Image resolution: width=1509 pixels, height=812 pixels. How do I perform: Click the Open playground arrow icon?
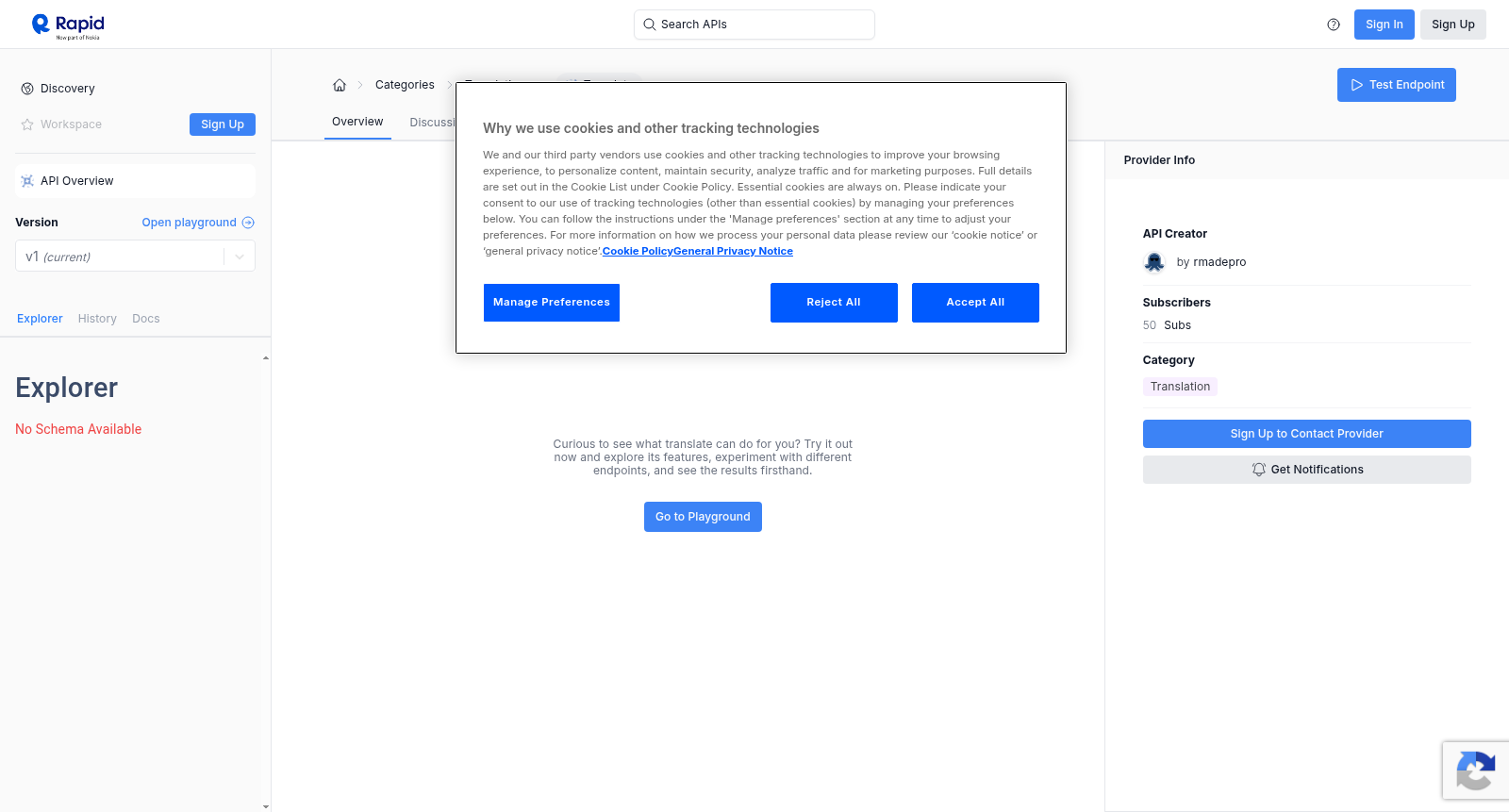248,223
